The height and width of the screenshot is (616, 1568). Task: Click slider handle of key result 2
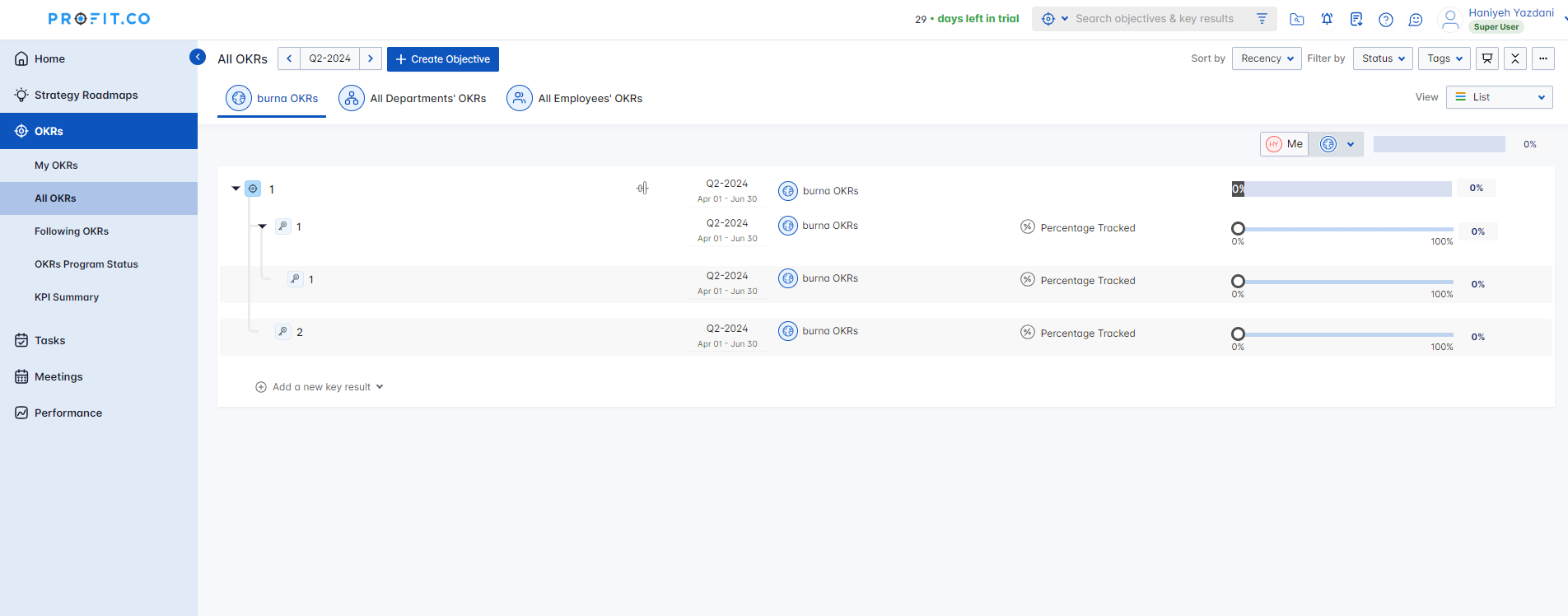point(1238,334)
